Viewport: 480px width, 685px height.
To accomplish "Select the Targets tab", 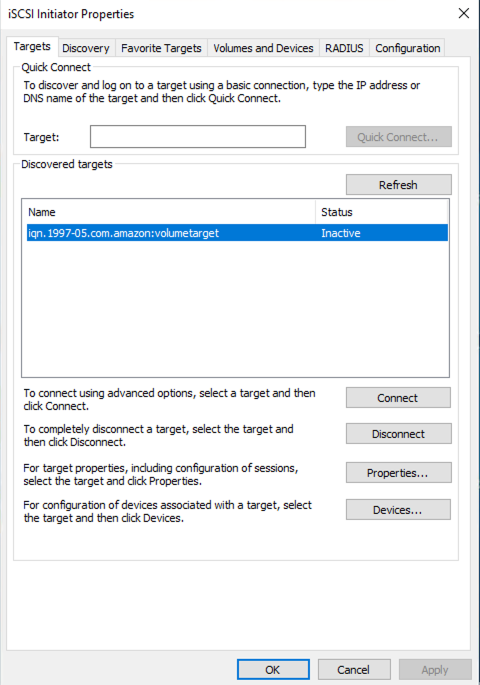I will 32,47.
